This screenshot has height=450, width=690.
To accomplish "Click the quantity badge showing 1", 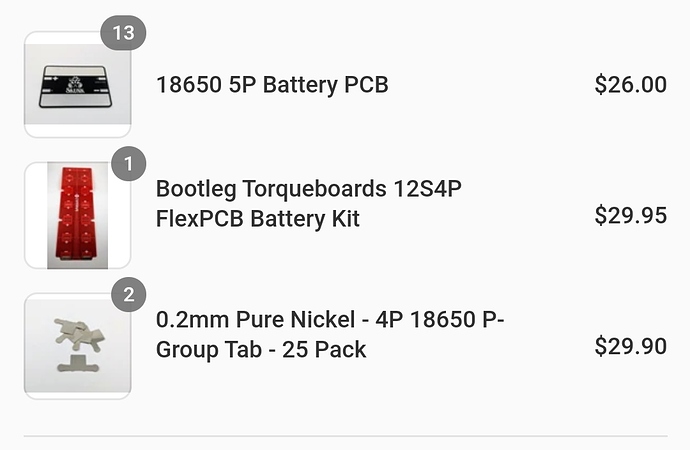I will [128, 164].
